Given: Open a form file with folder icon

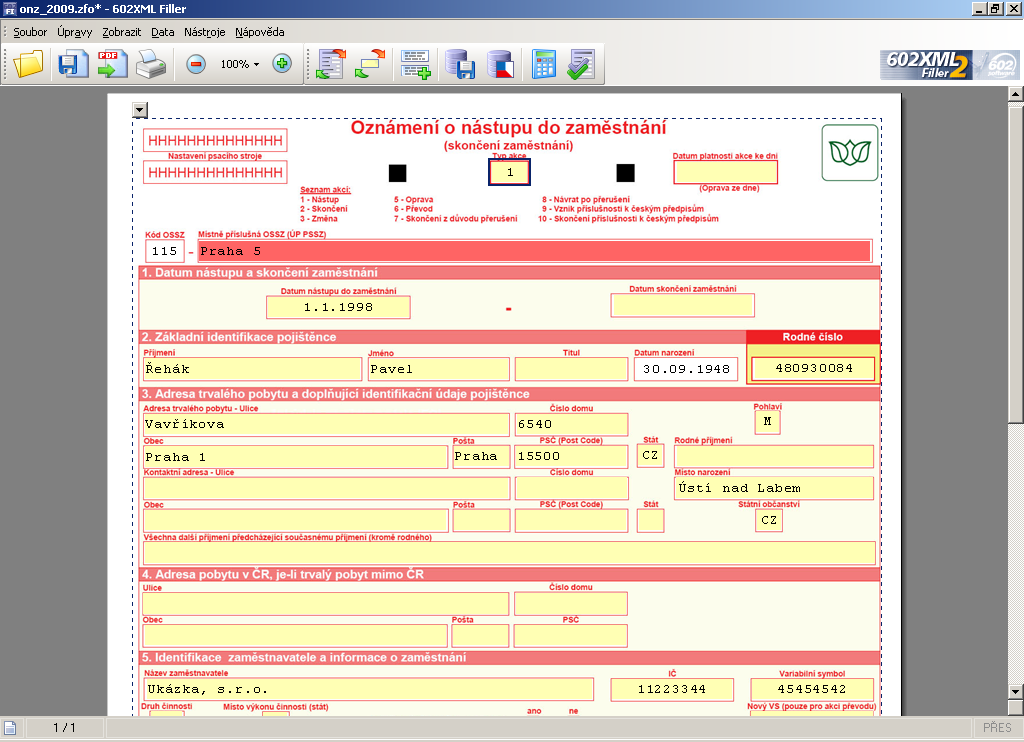Looking at the screenshot, I should [x=28, y=64].
